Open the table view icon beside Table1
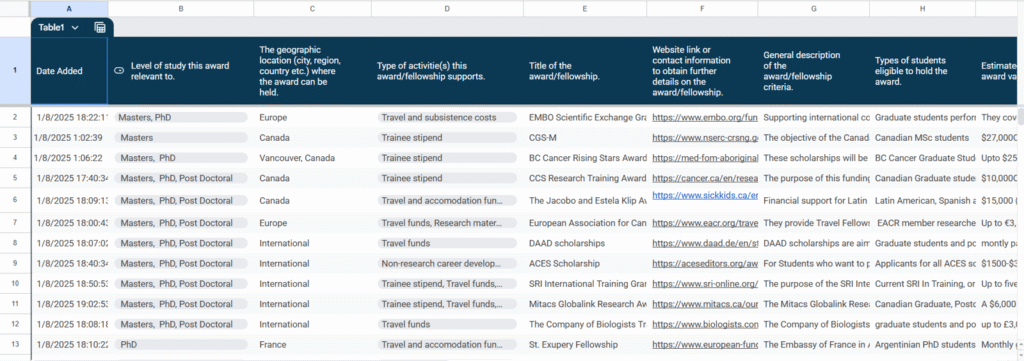1024x361 pixels. tap(100, 27)
